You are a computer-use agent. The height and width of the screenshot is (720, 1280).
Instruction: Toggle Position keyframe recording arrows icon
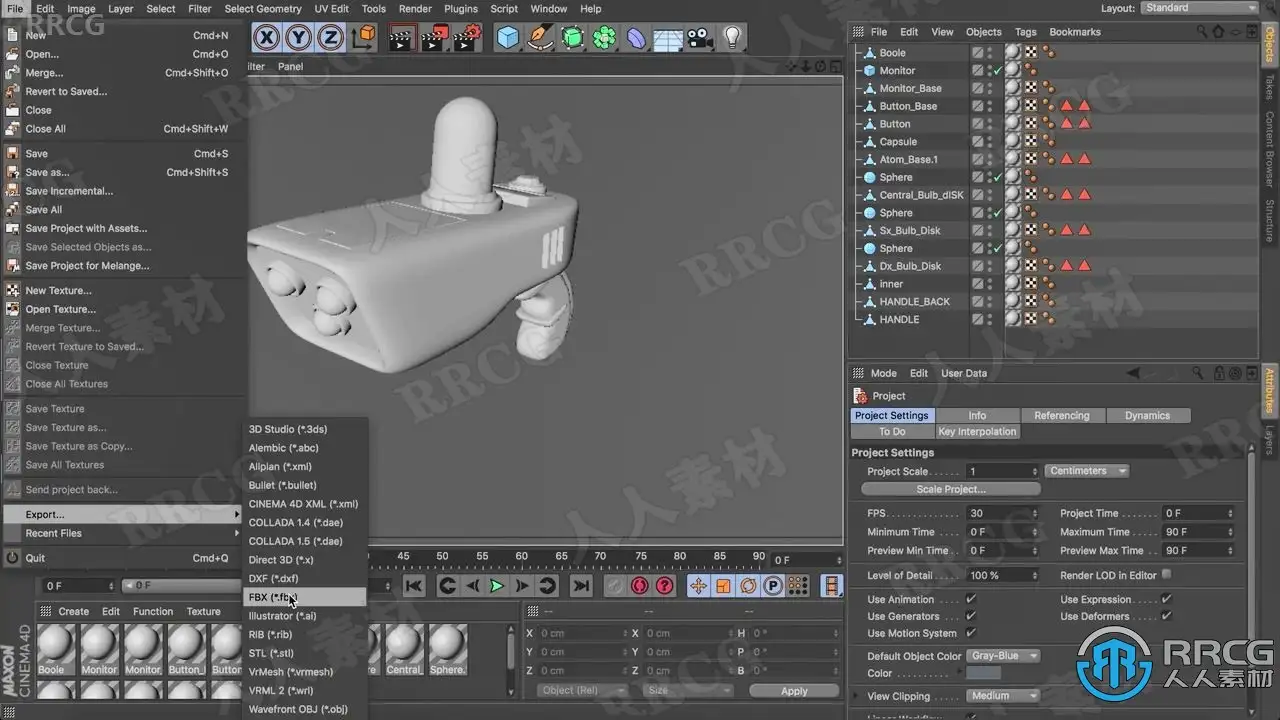coord(698,586)
